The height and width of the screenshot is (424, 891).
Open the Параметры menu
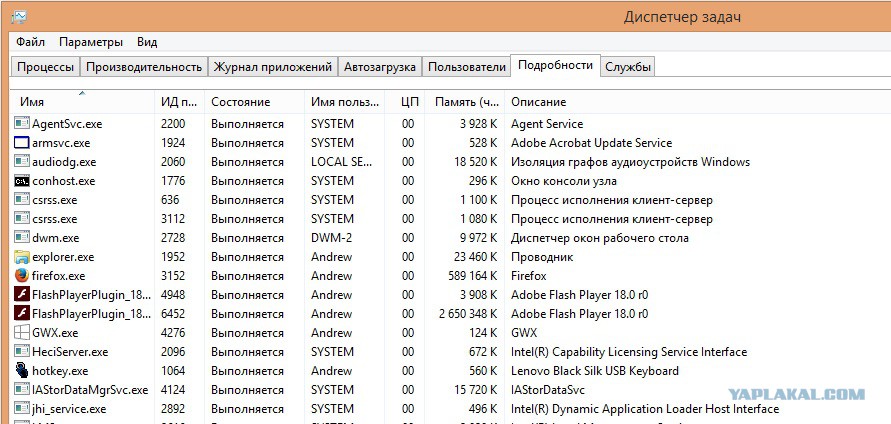91,42
